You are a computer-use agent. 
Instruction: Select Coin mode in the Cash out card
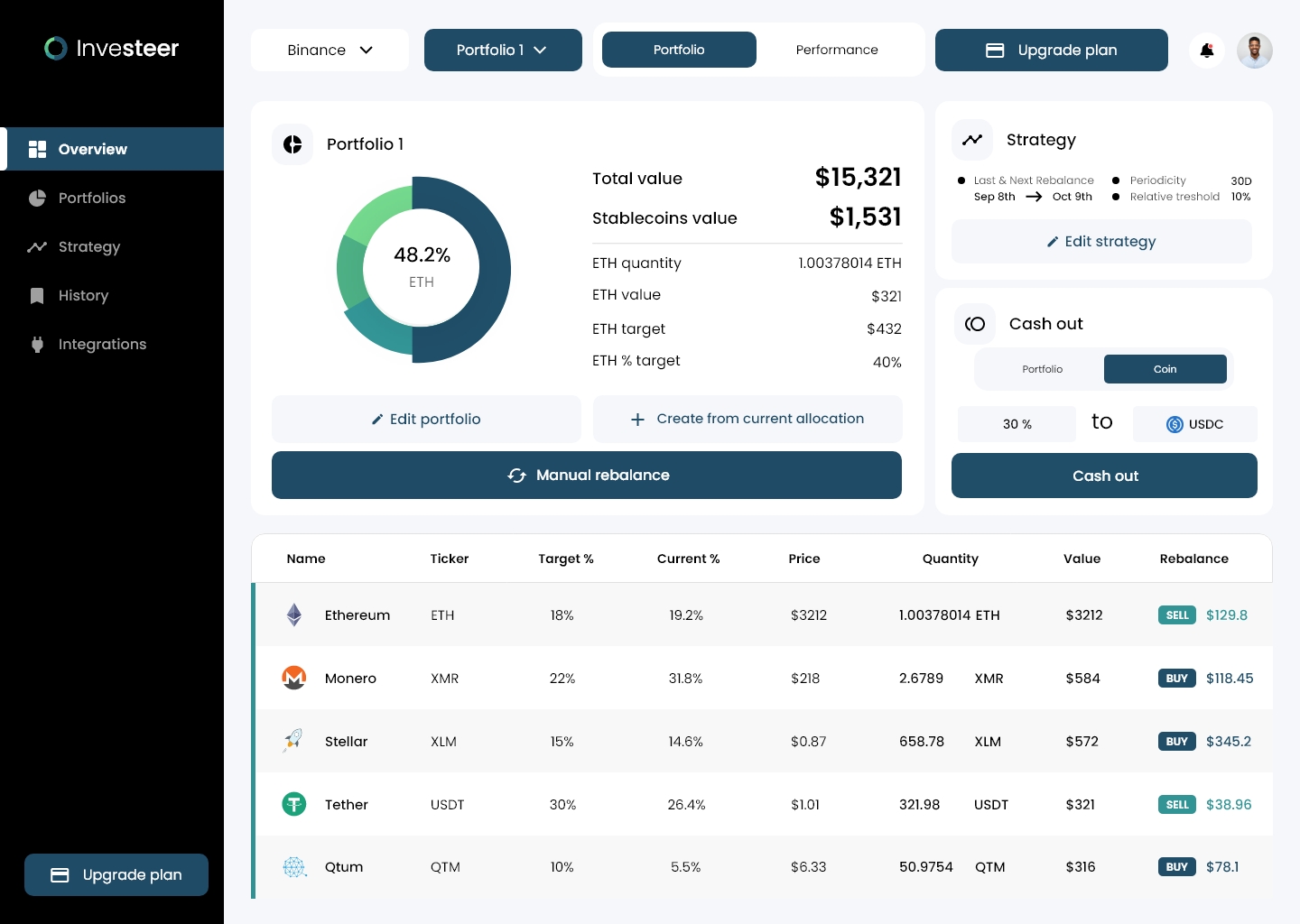coord(1165,369)
